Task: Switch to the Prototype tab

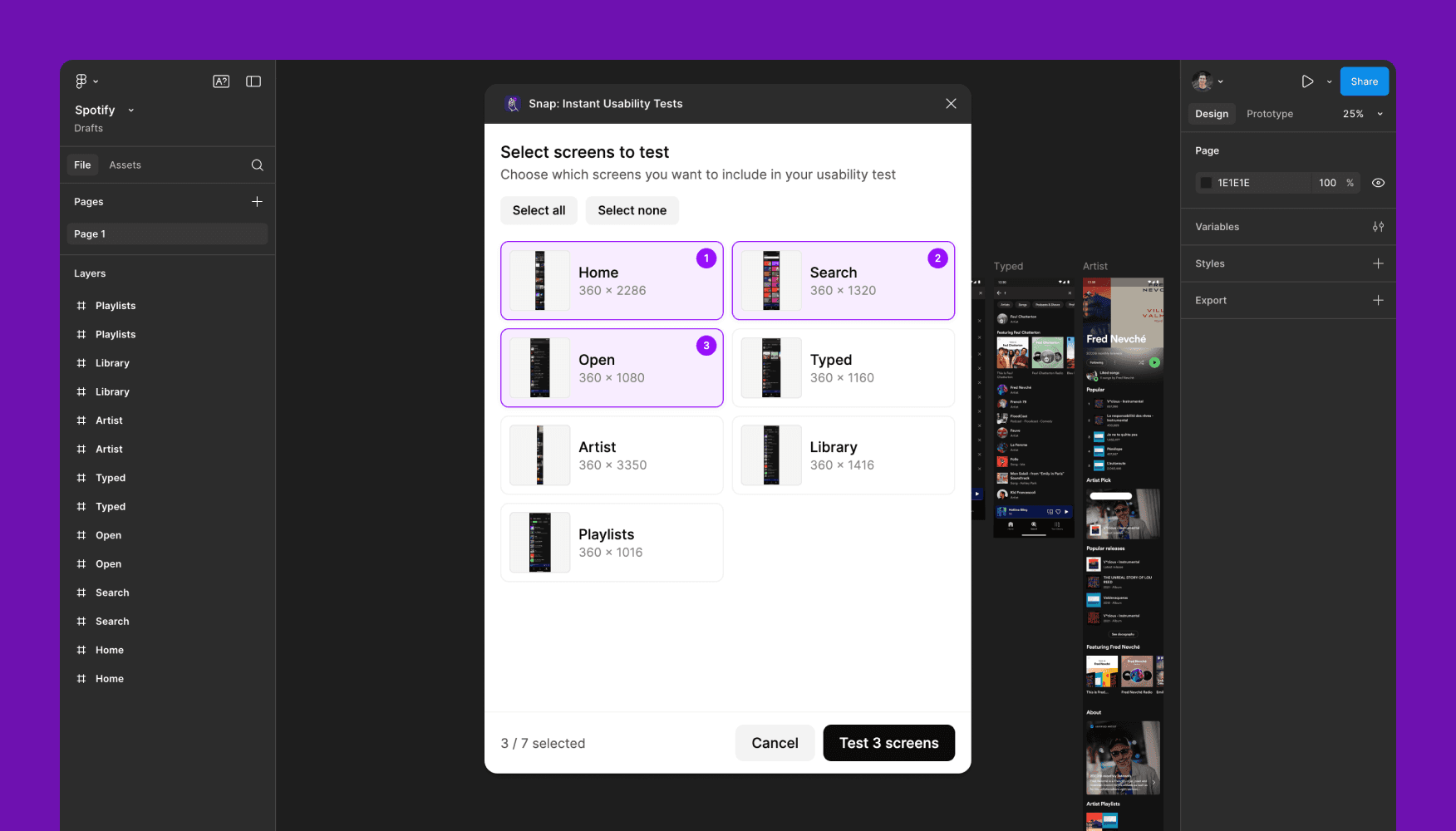Action: pos(1269,114)
